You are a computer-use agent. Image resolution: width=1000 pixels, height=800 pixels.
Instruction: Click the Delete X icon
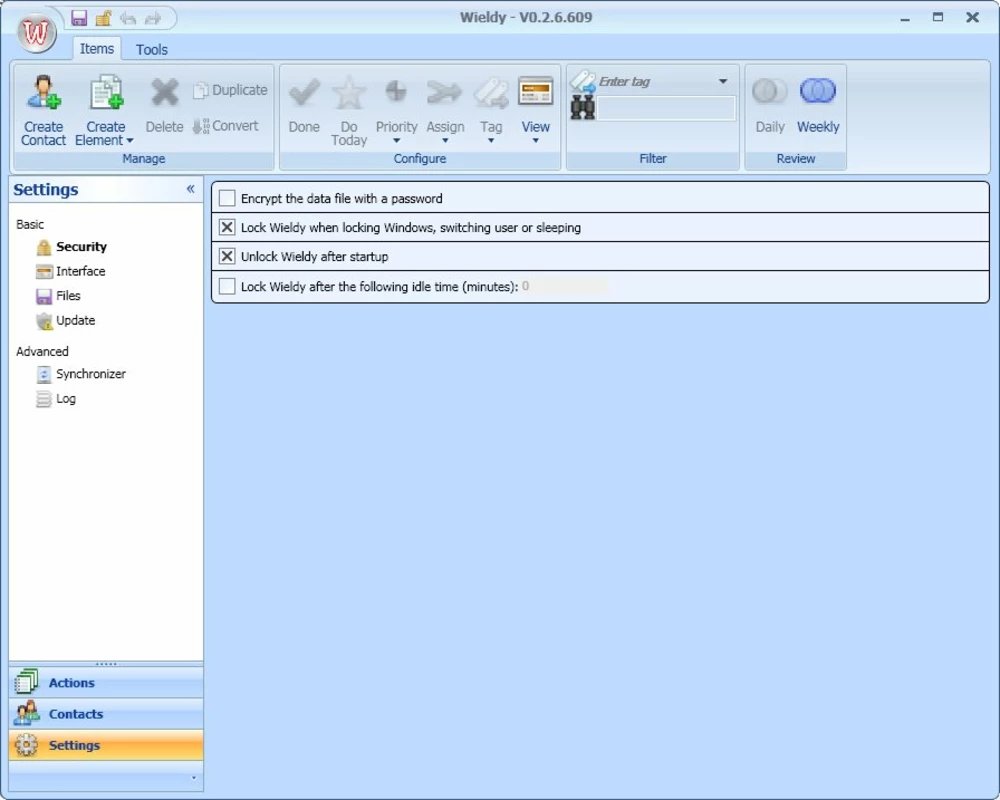coord(165,93)
